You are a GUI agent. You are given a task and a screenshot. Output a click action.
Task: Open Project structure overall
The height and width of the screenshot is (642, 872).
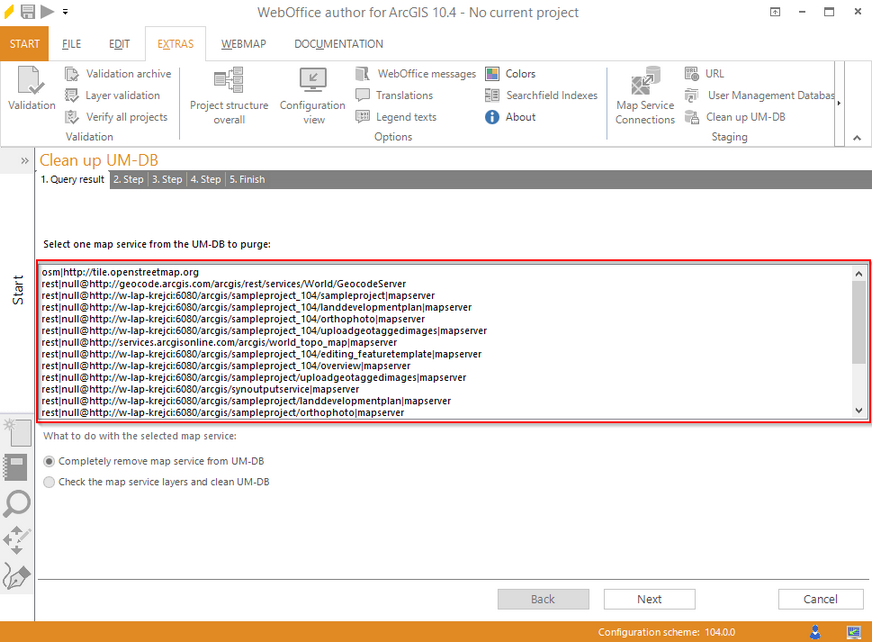pyautogui.click(x=229, y=96)
